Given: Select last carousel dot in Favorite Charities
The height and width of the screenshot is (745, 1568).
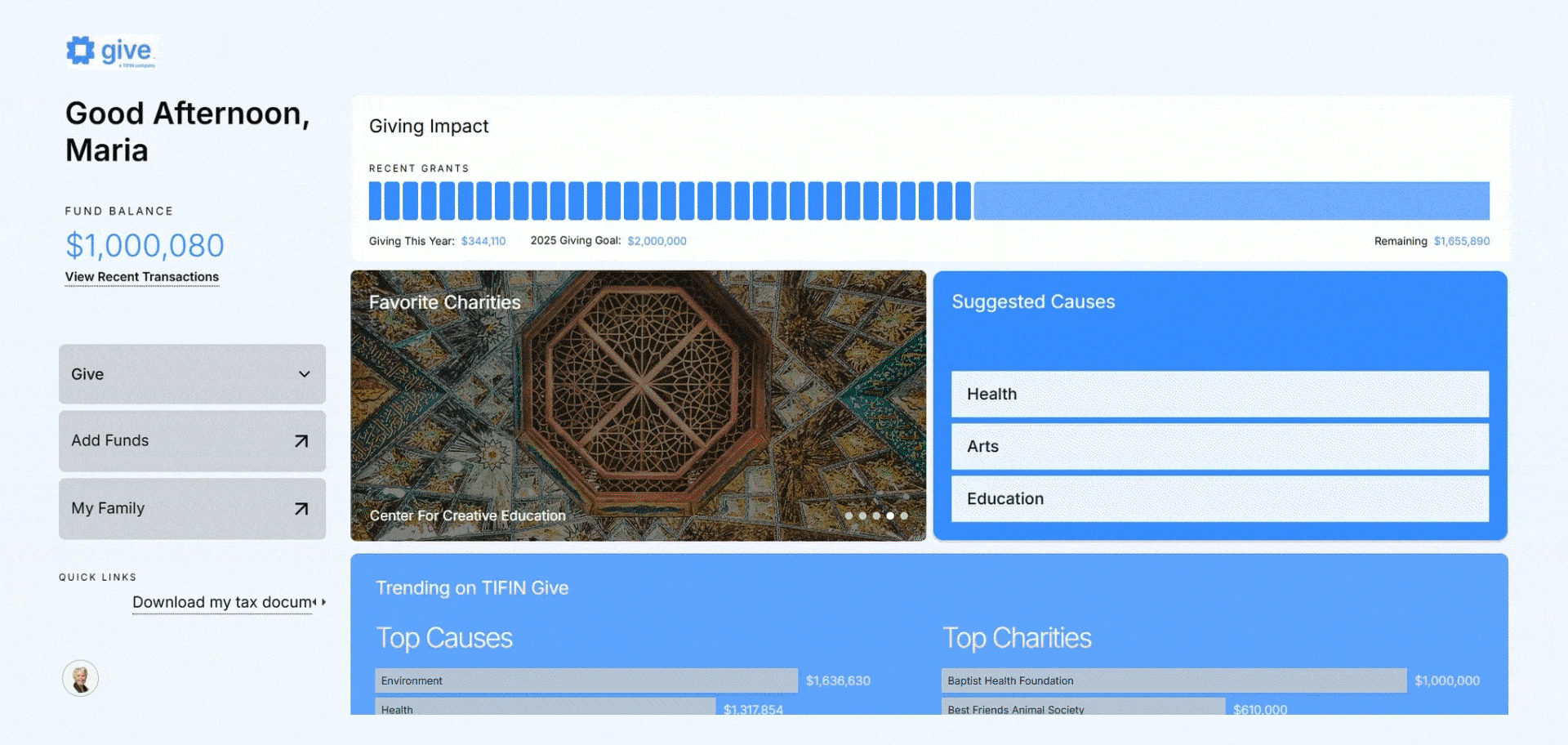Looking at the screenshot, I should click(x=904, y=516).
